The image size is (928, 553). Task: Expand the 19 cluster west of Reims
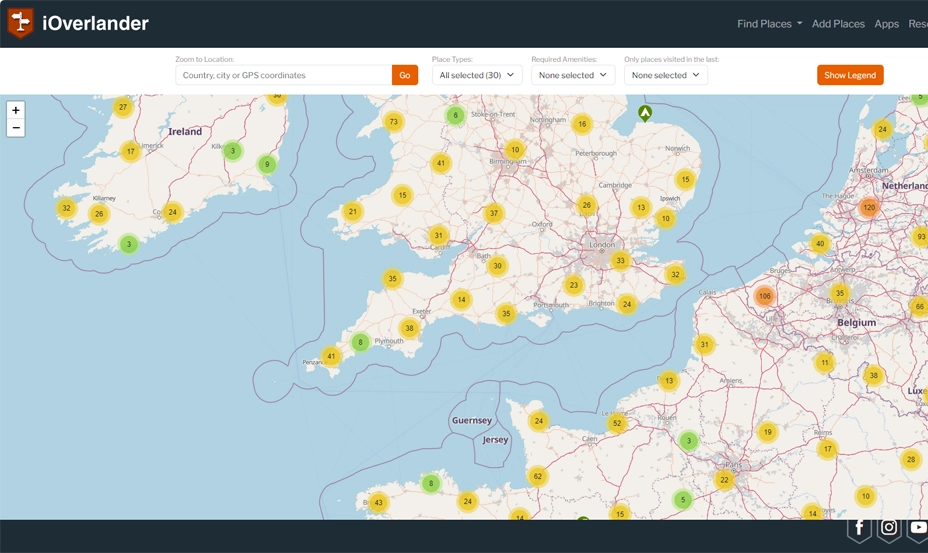[768, 432]
